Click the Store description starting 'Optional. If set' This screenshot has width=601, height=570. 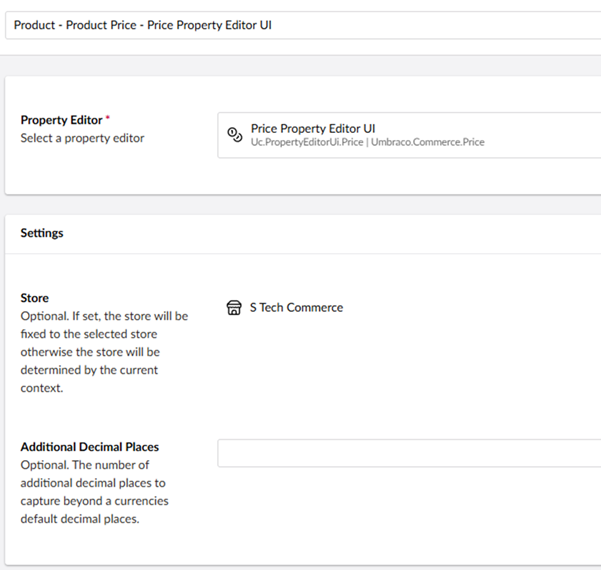tap(104, 316)
